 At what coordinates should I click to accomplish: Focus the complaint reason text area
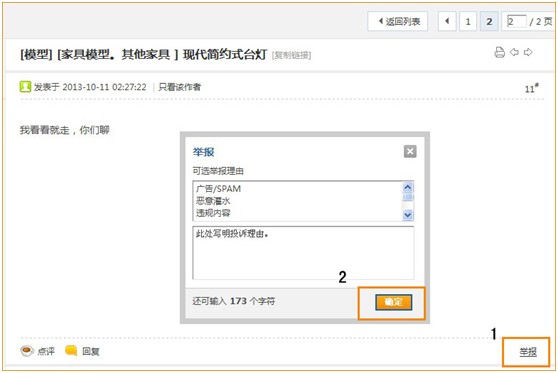(x=303, y=253)
